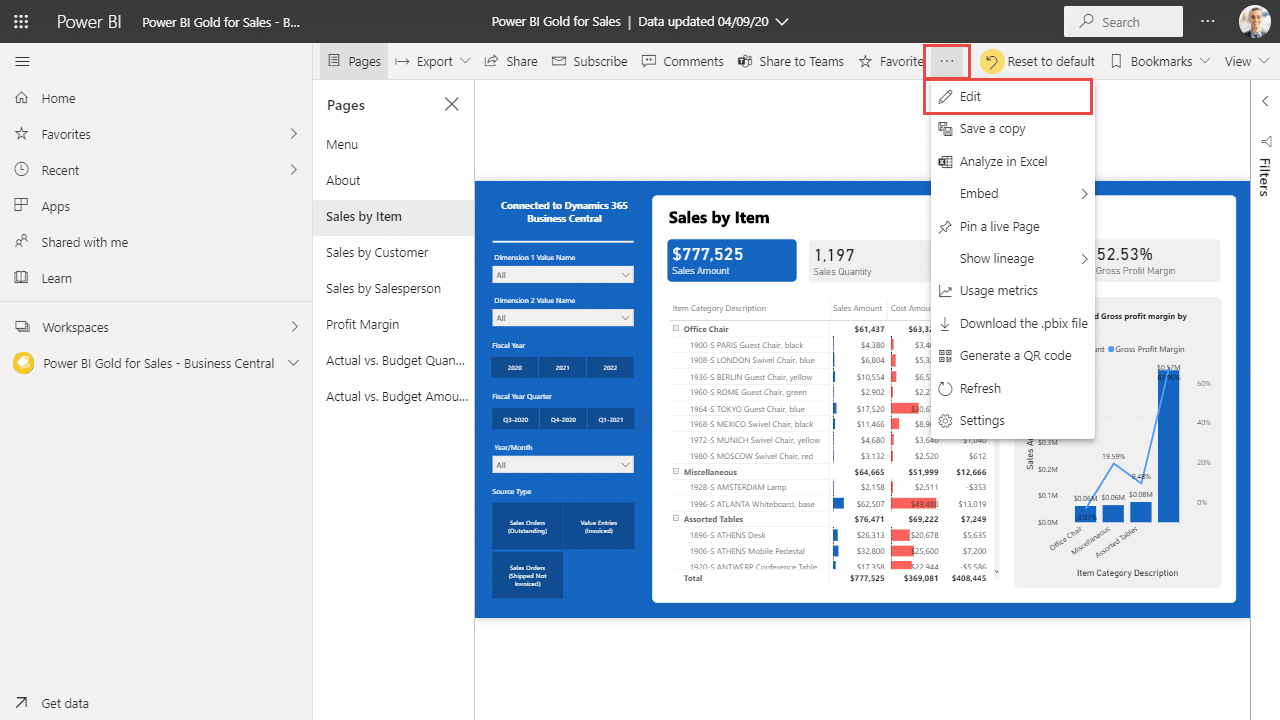Collapse Office Chair category row

pyautogui.click(x=676, y=328)
